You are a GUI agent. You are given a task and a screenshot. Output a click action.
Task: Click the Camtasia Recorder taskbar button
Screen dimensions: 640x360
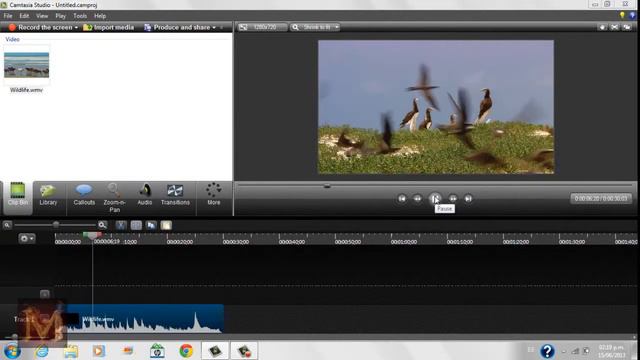point(244,351)
